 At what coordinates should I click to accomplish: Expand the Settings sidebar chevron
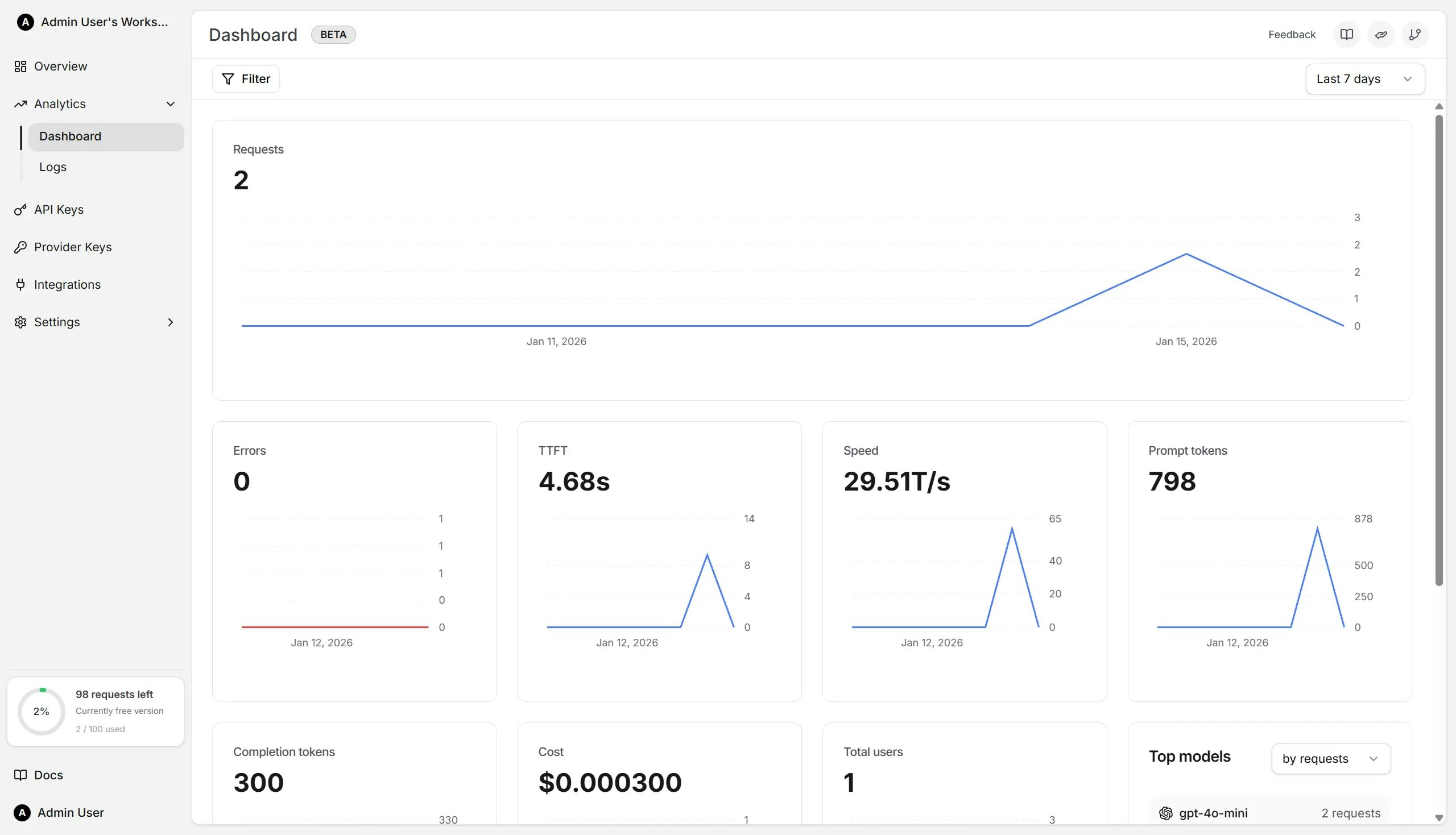(x=171, y=322)
